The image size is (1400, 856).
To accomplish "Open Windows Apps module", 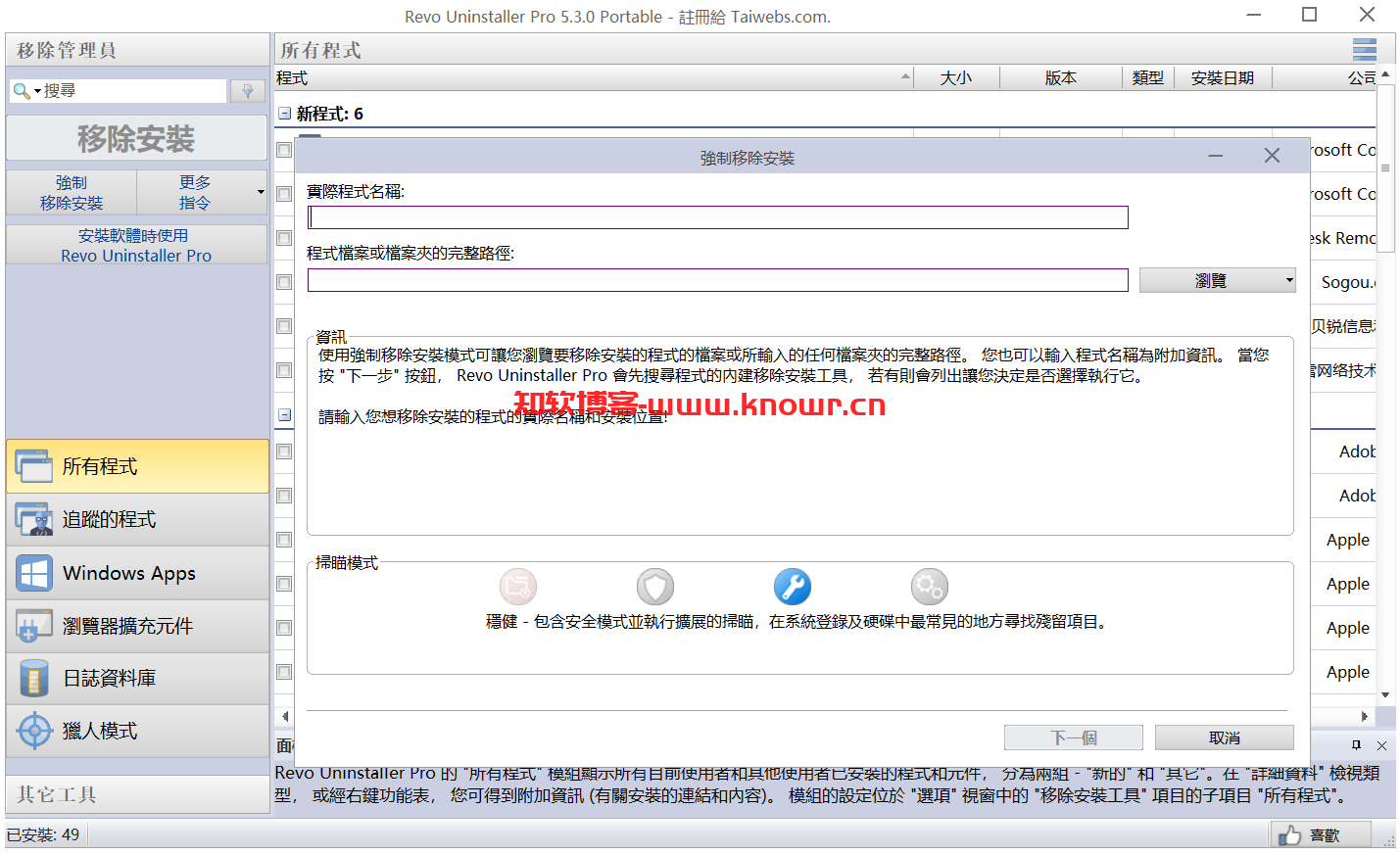I will [x=137, y=572].
